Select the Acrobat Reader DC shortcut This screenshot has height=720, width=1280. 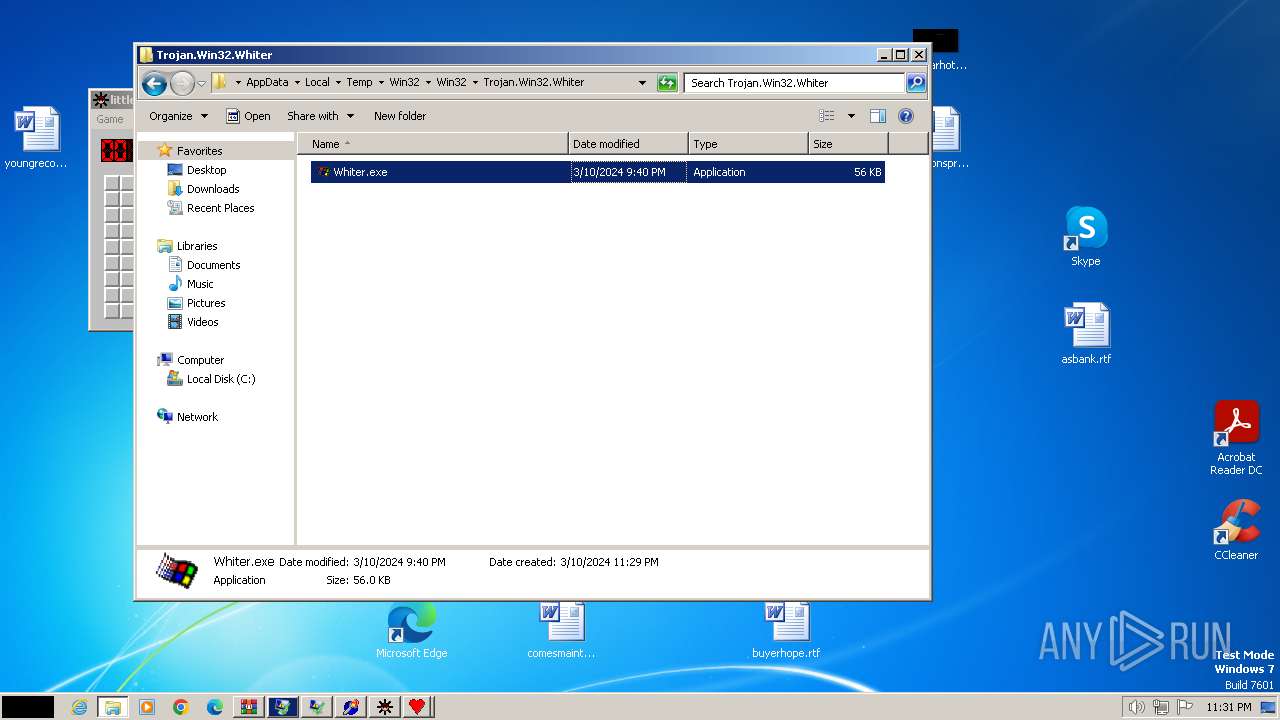tap(1236, 437)
